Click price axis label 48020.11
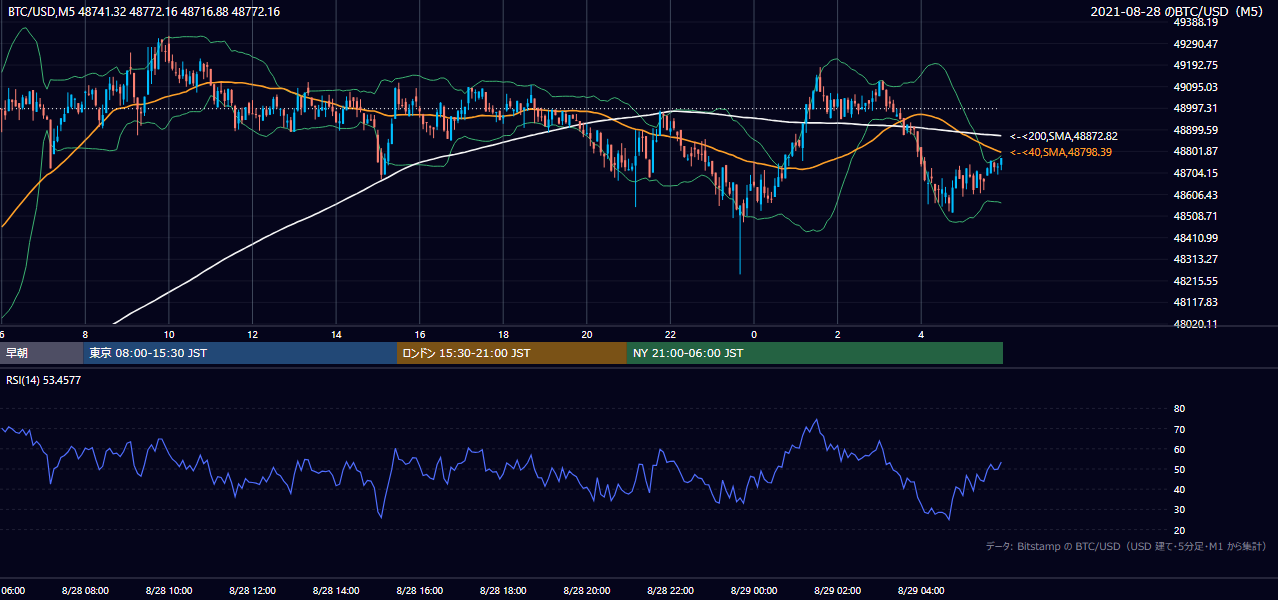Image resolution: width=1278 pixels, height=600 pixels. [1195, 324]
